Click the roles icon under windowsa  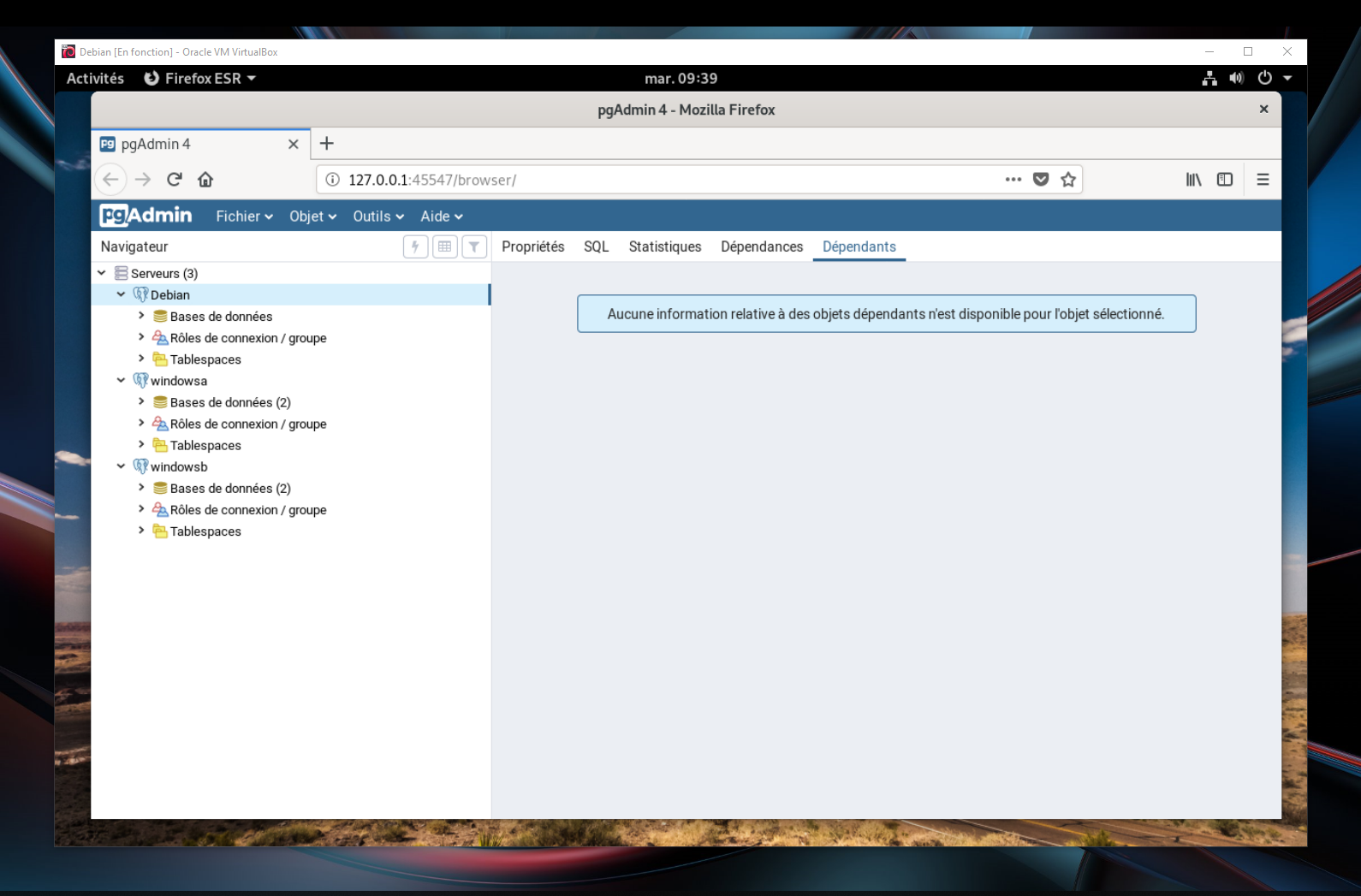click(x=160, y=424)
